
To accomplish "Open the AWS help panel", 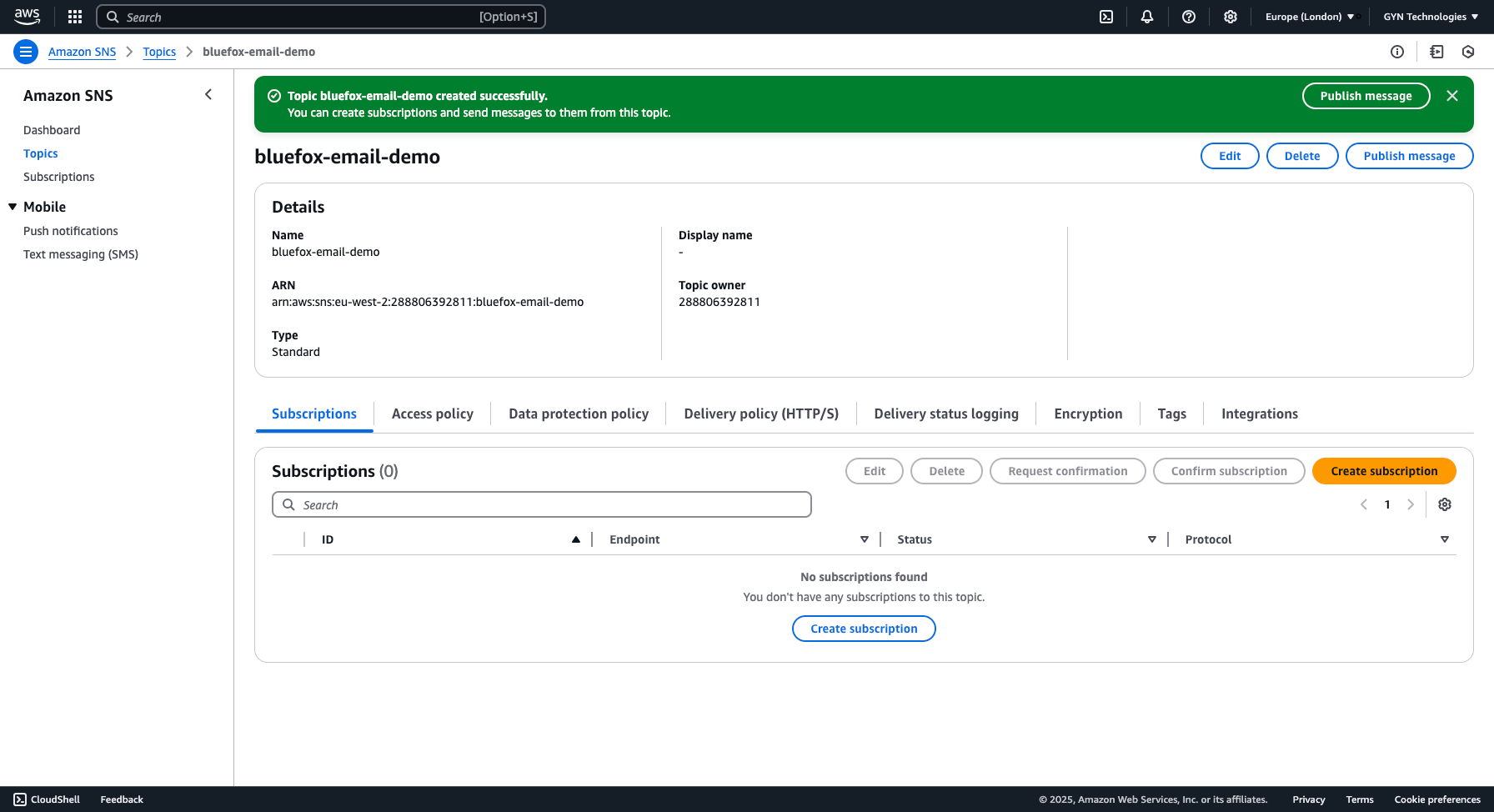I will (1189, 16).
